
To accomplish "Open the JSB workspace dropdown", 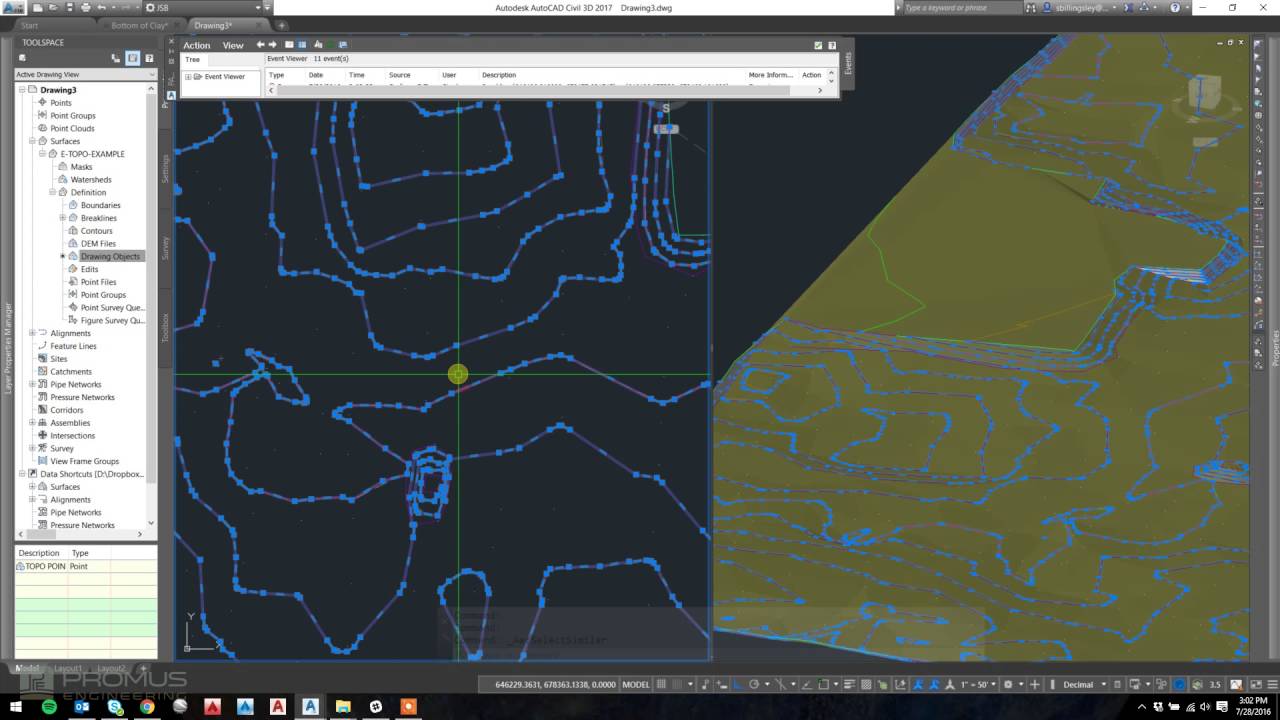I will [x=207, y=8].
